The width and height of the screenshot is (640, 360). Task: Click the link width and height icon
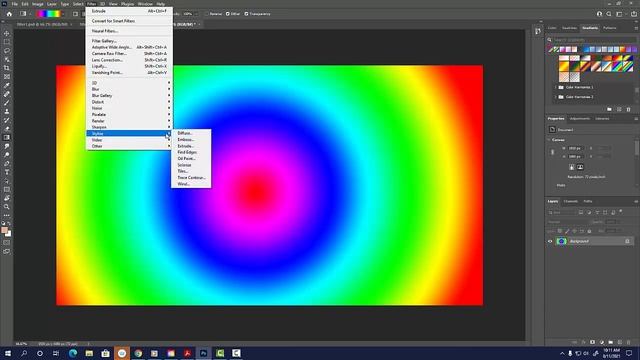pyautogui.click(x=553, y=152)
